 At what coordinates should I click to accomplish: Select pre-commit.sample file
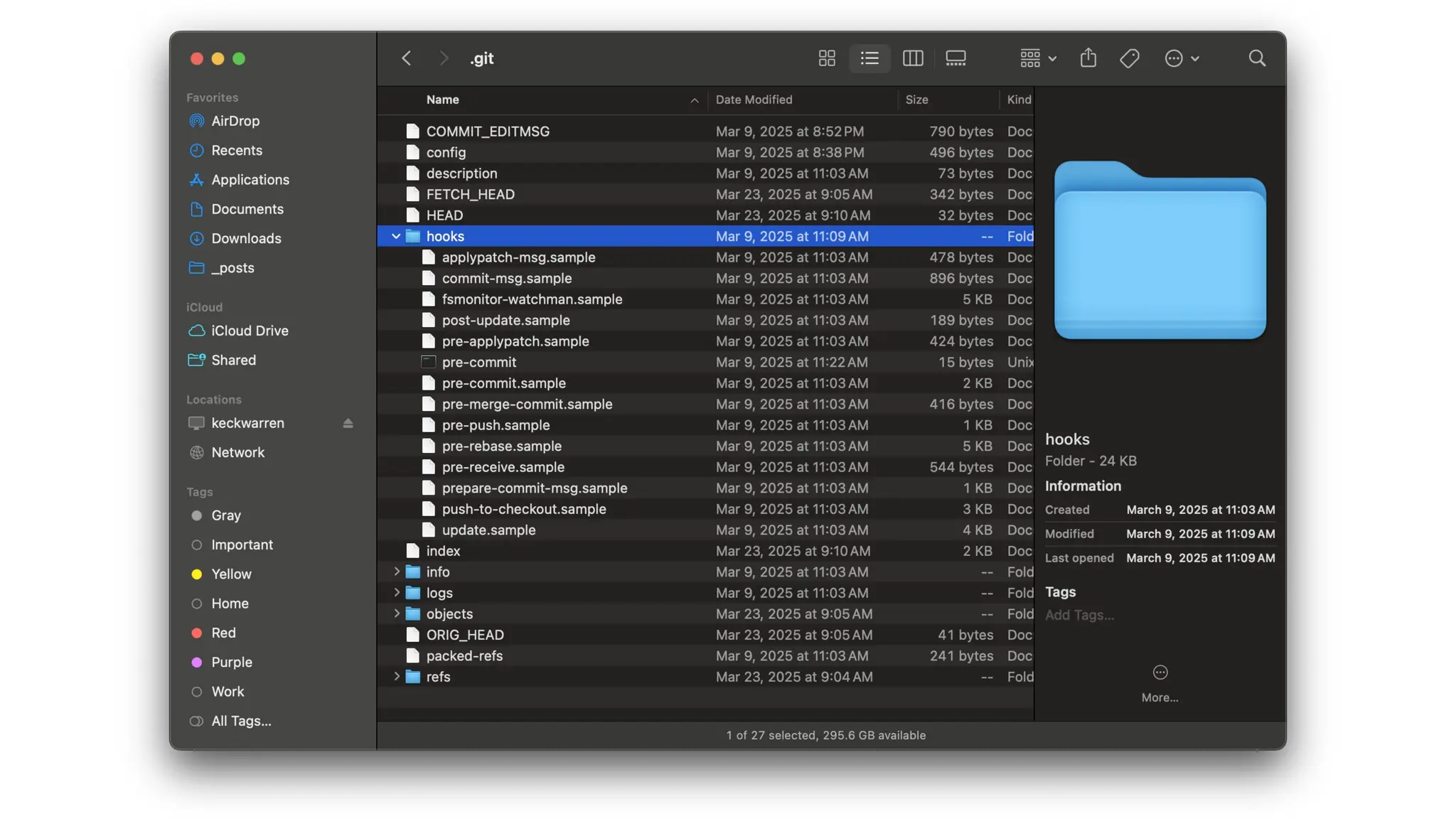705,383
